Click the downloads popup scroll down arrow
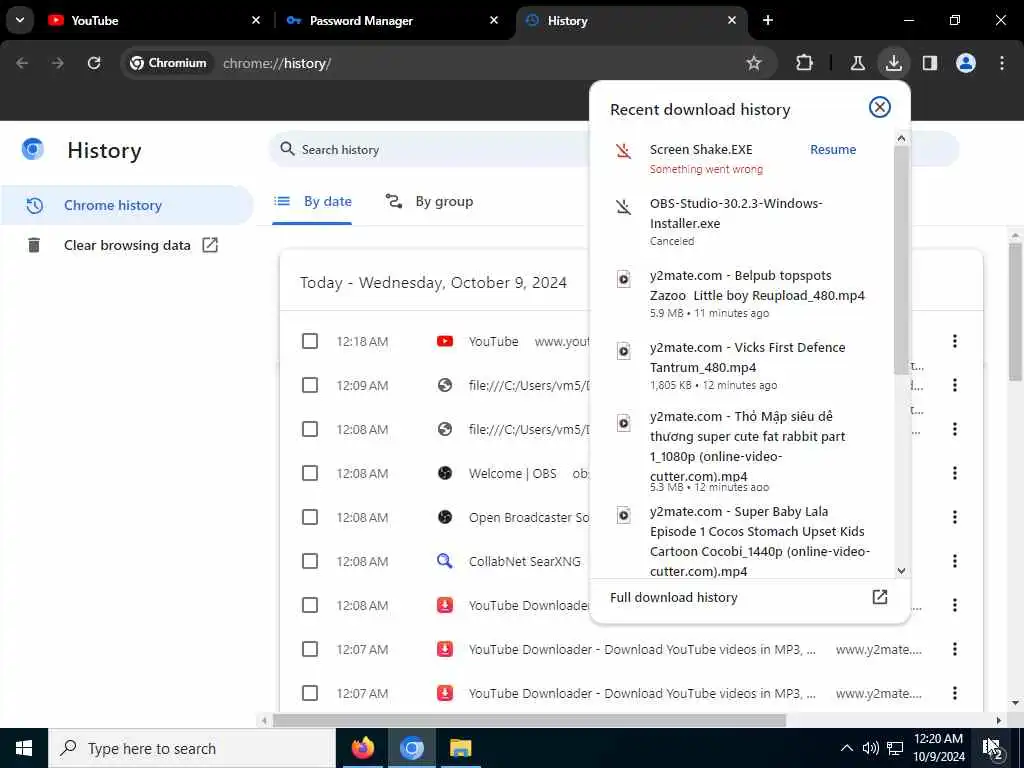Image resolution: width=1024 pixels, height=768 pixels. pyautogui.click(x=901, y=571)
